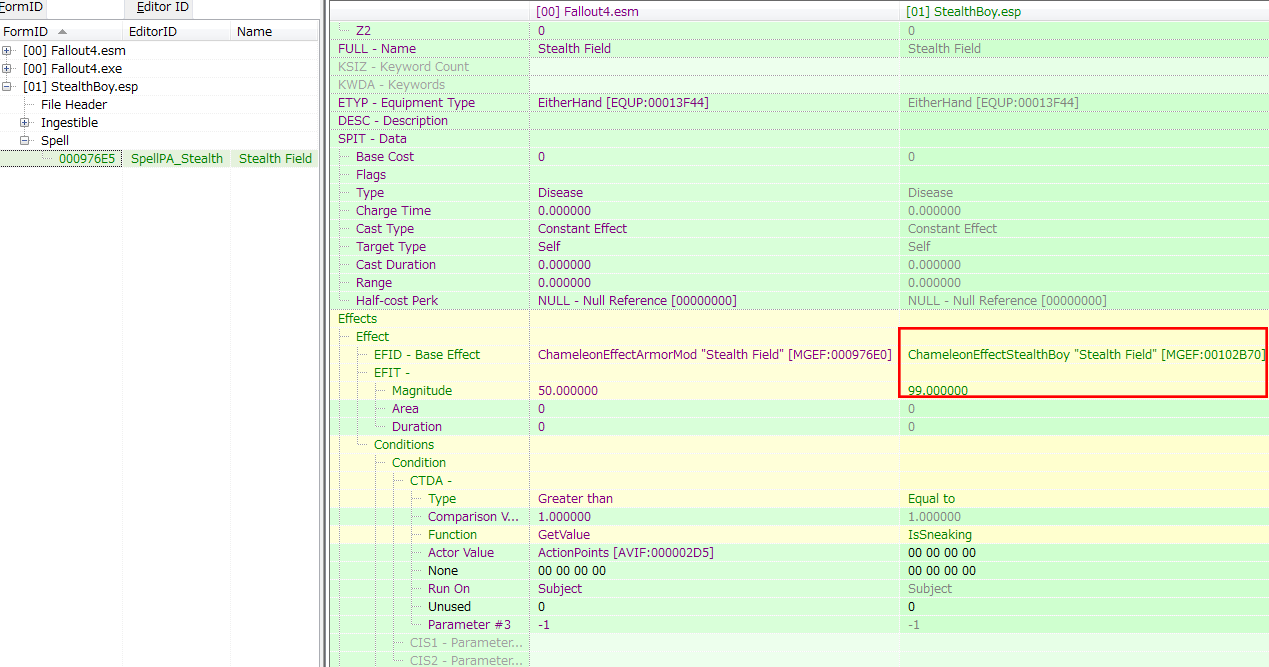The image size is (1269, 667).
Task: Click the [01] StealthBoy.esp column header
Action: tap(1084, 10)
